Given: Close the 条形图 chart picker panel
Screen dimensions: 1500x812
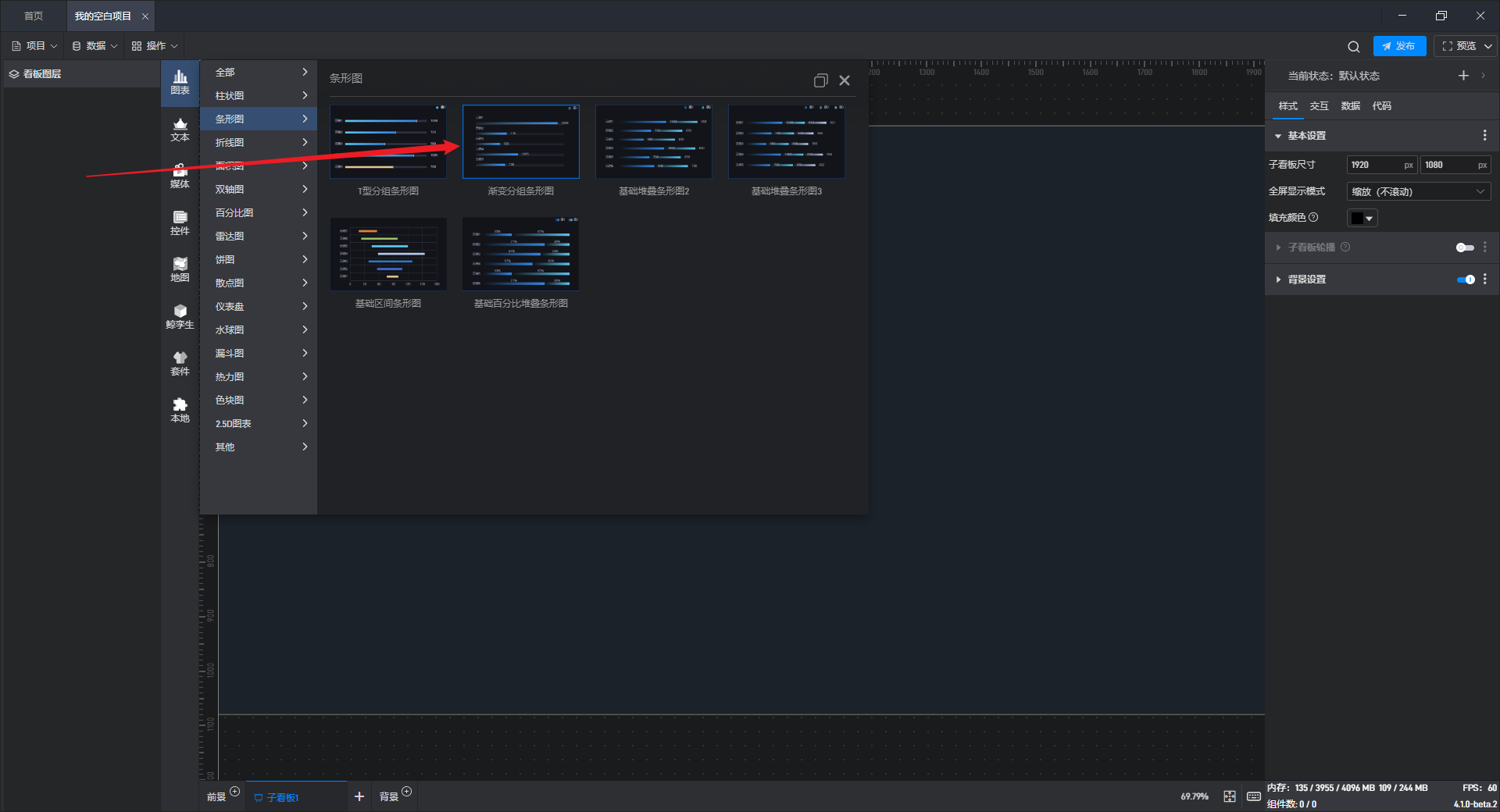Looking at the screenshot, I should tap(845, 80).
